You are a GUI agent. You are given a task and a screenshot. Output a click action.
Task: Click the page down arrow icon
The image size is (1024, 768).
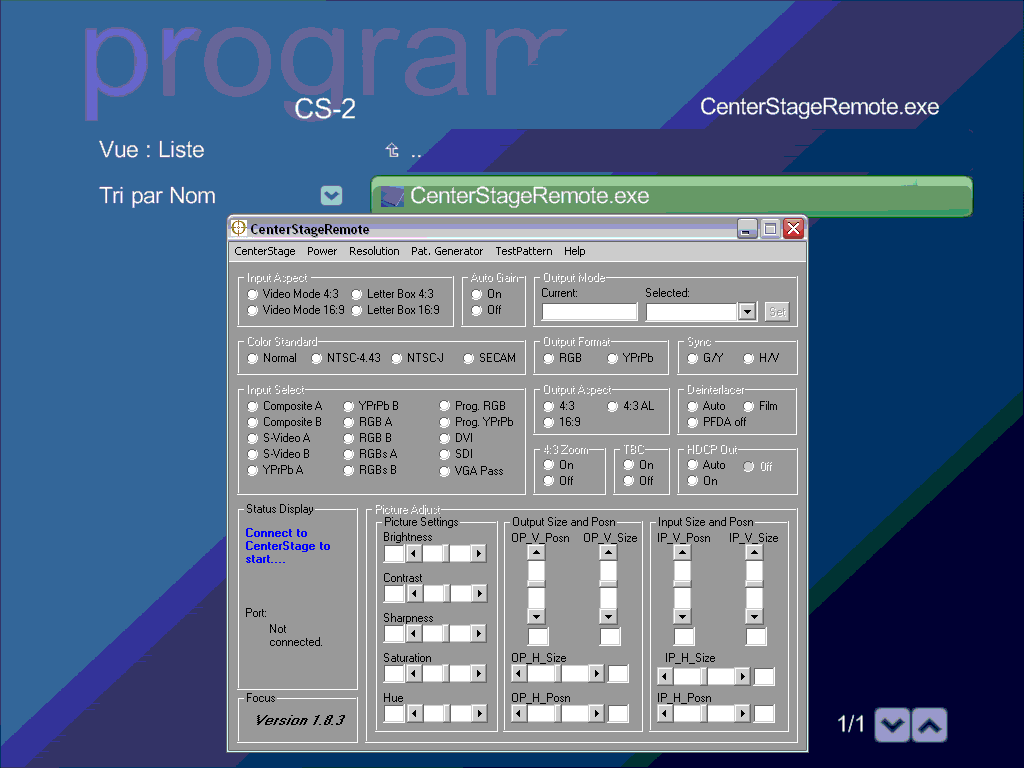coord(893,726)
